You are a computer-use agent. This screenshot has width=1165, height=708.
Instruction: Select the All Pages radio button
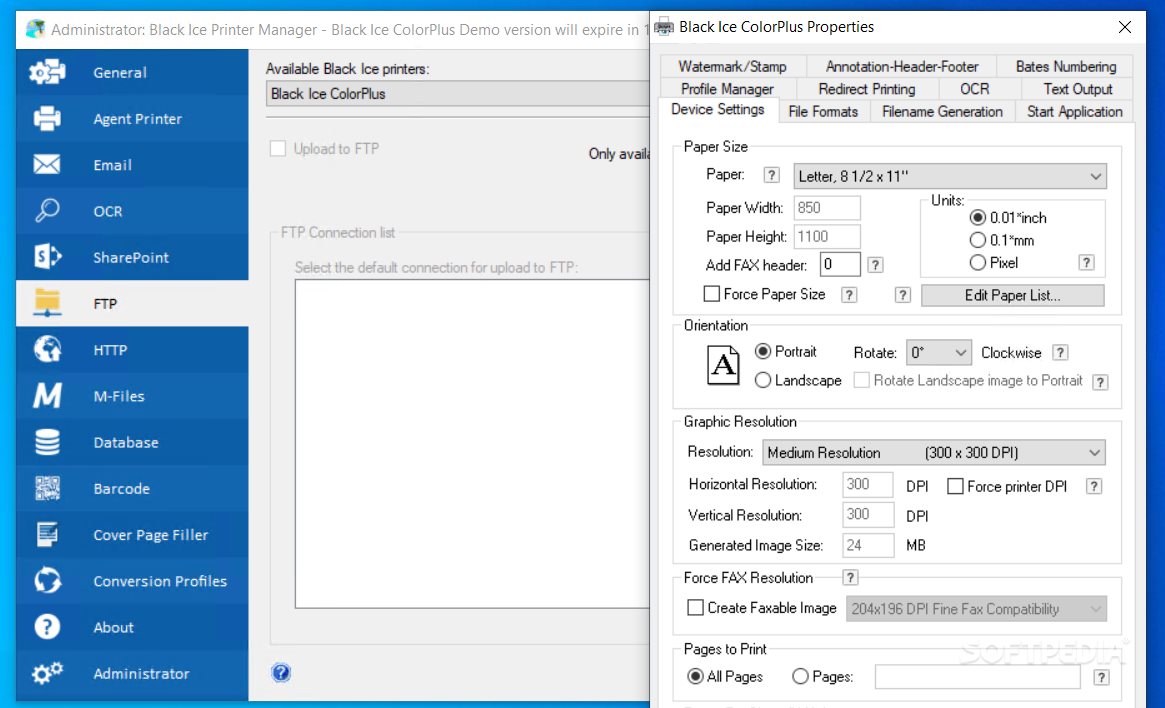click(x=695, y=676)
